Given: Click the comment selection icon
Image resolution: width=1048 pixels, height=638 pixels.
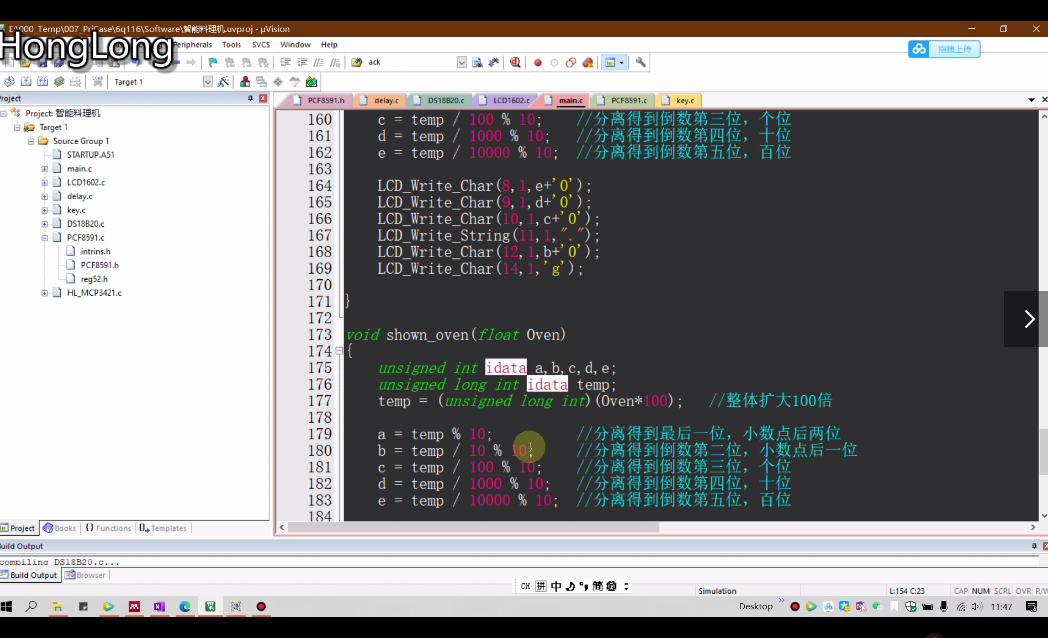Looking at the screenshot, I should point(319,62).
